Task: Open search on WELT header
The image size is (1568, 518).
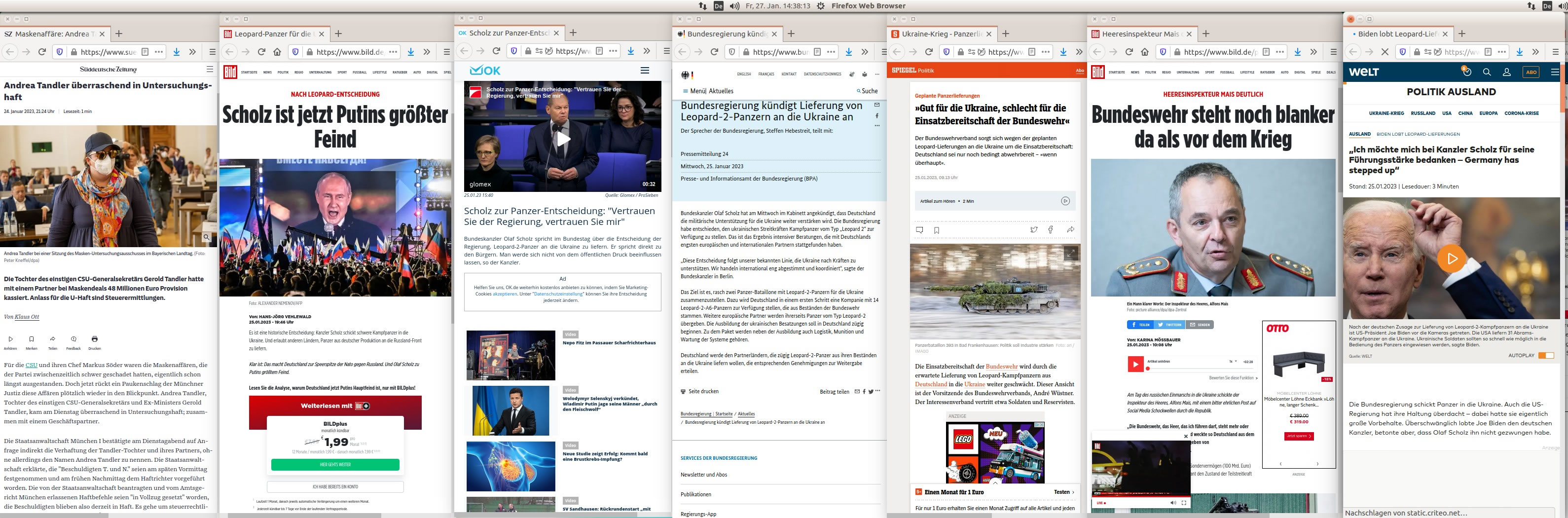Action: coord(1487,72)
